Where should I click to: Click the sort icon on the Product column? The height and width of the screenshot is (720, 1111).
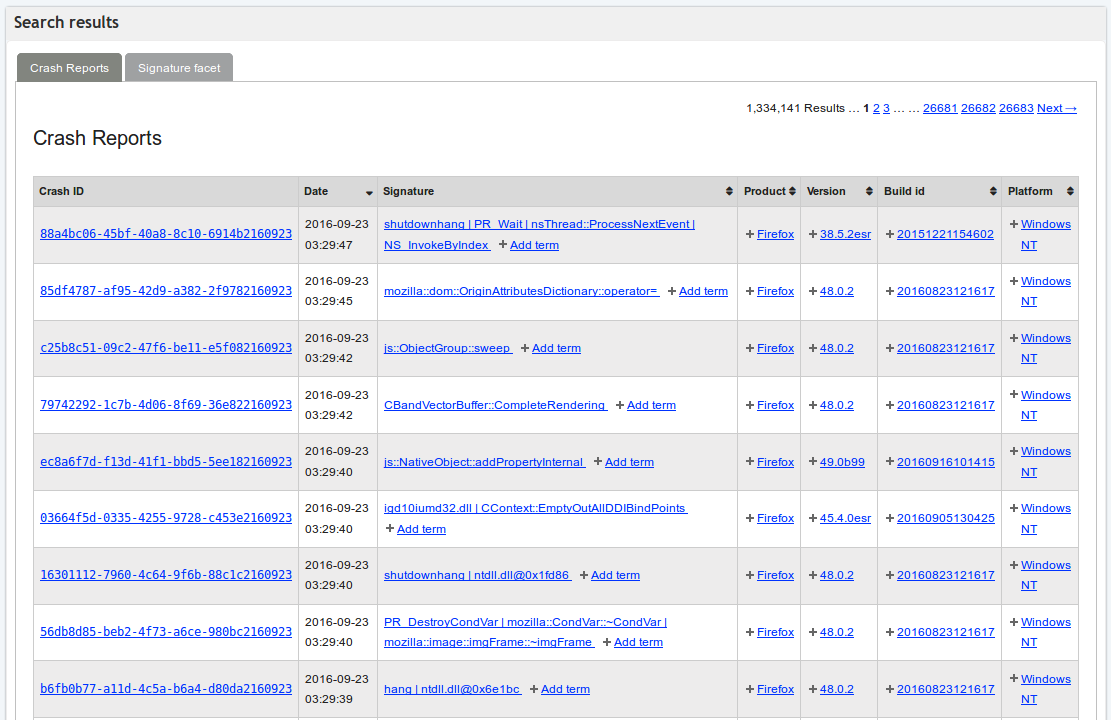(794, 191)
